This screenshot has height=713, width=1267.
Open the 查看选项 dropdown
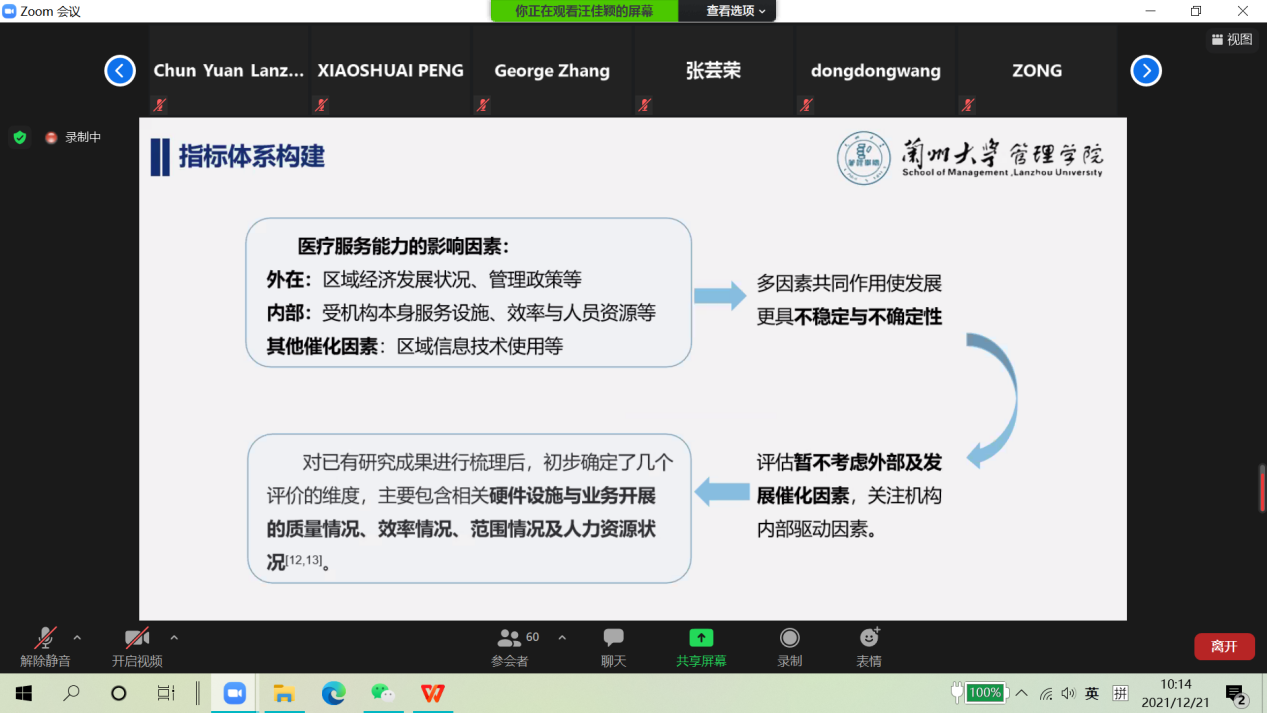(736, 11)
